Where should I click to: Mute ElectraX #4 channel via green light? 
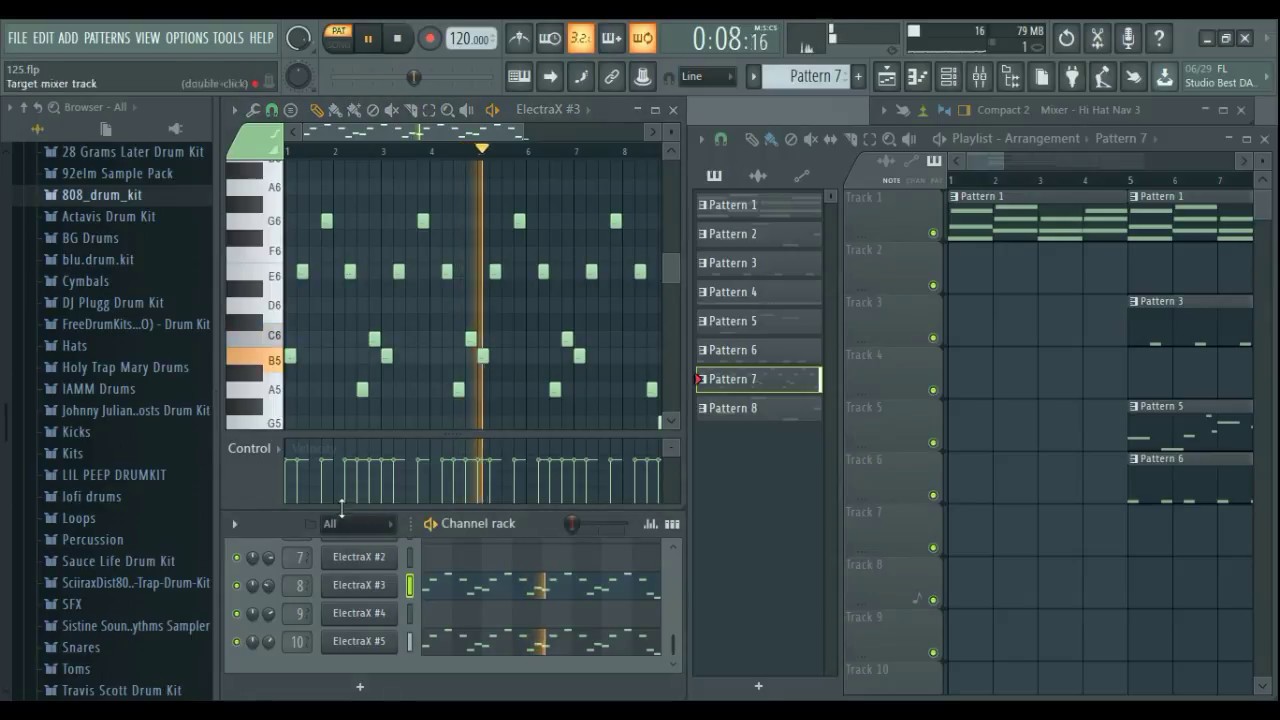point(236,613)
